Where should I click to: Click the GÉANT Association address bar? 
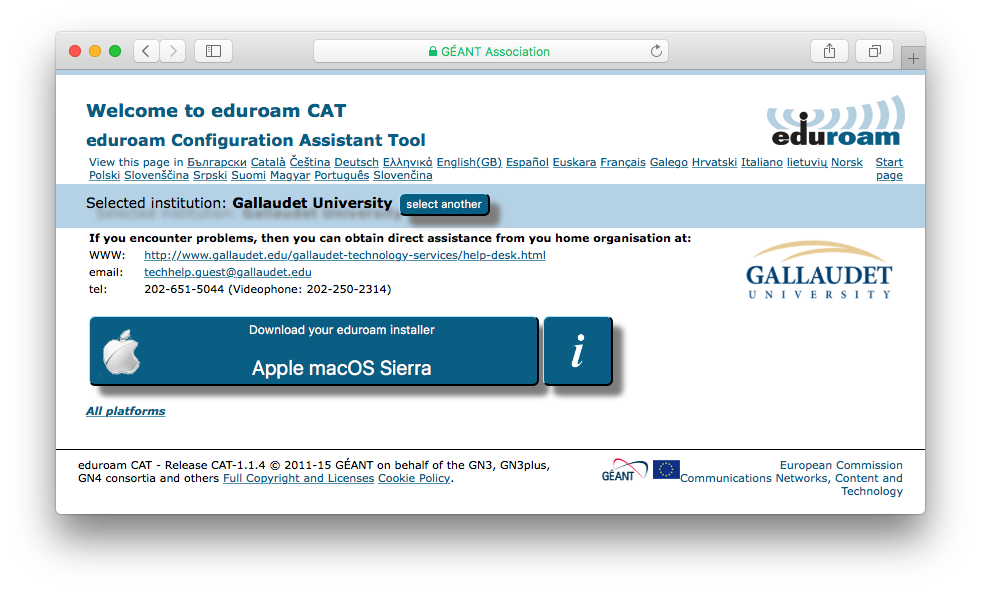(490, 51)
